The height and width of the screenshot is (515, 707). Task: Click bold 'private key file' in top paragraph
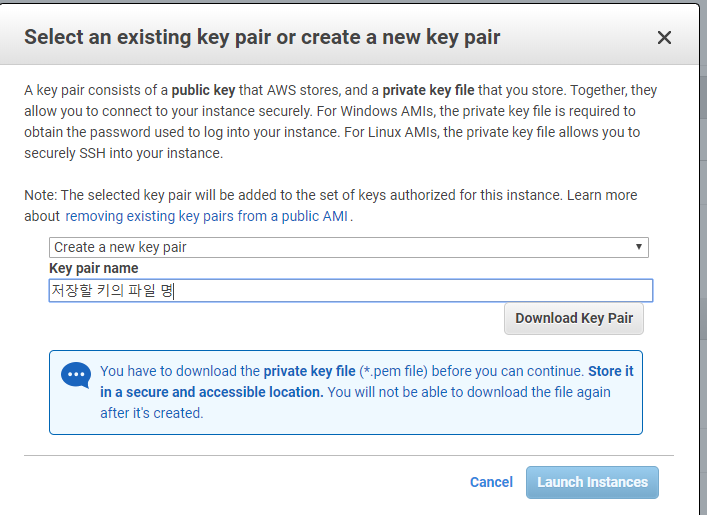[428, 90]
